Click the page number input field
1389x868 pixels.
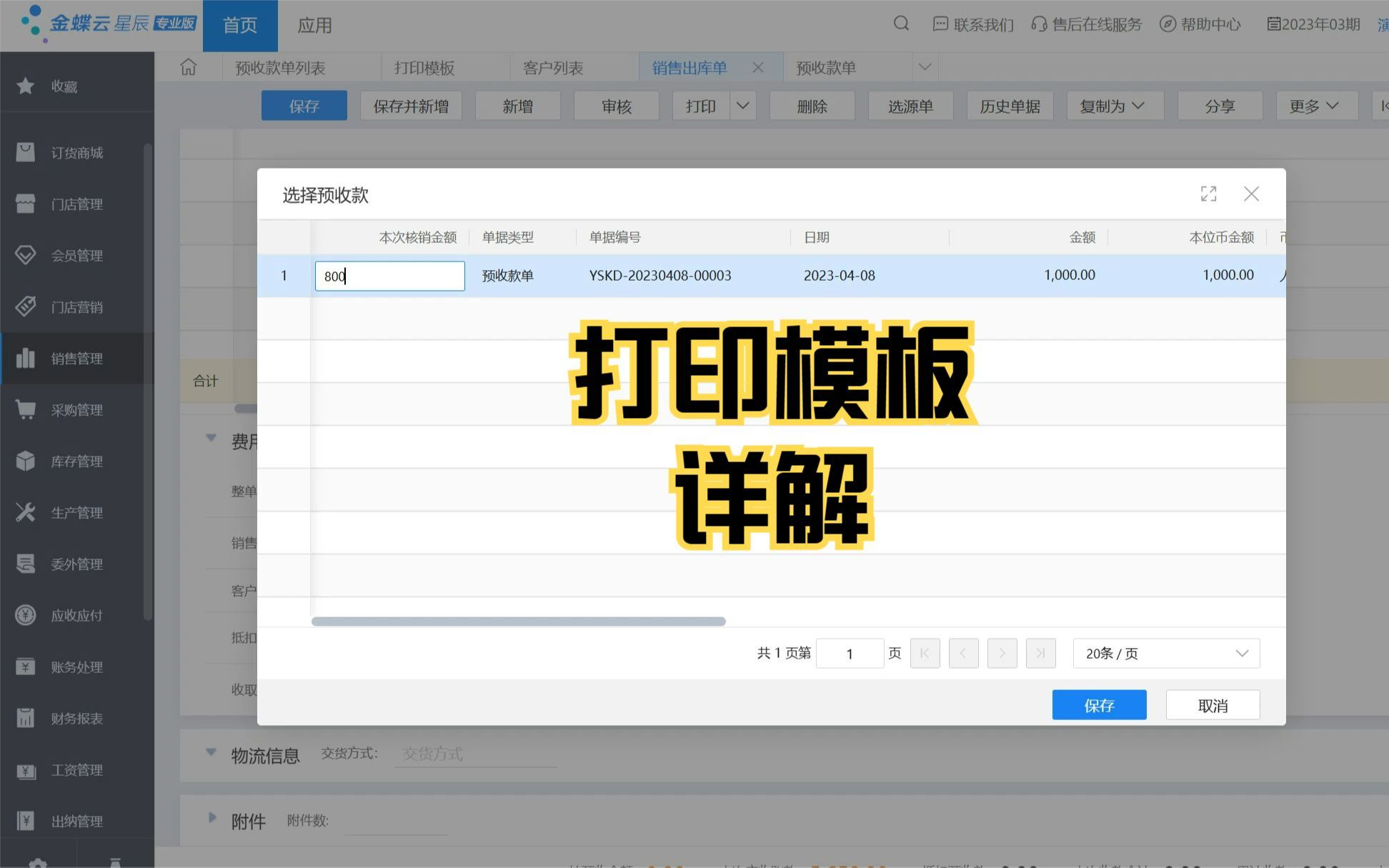coord(850,653)
